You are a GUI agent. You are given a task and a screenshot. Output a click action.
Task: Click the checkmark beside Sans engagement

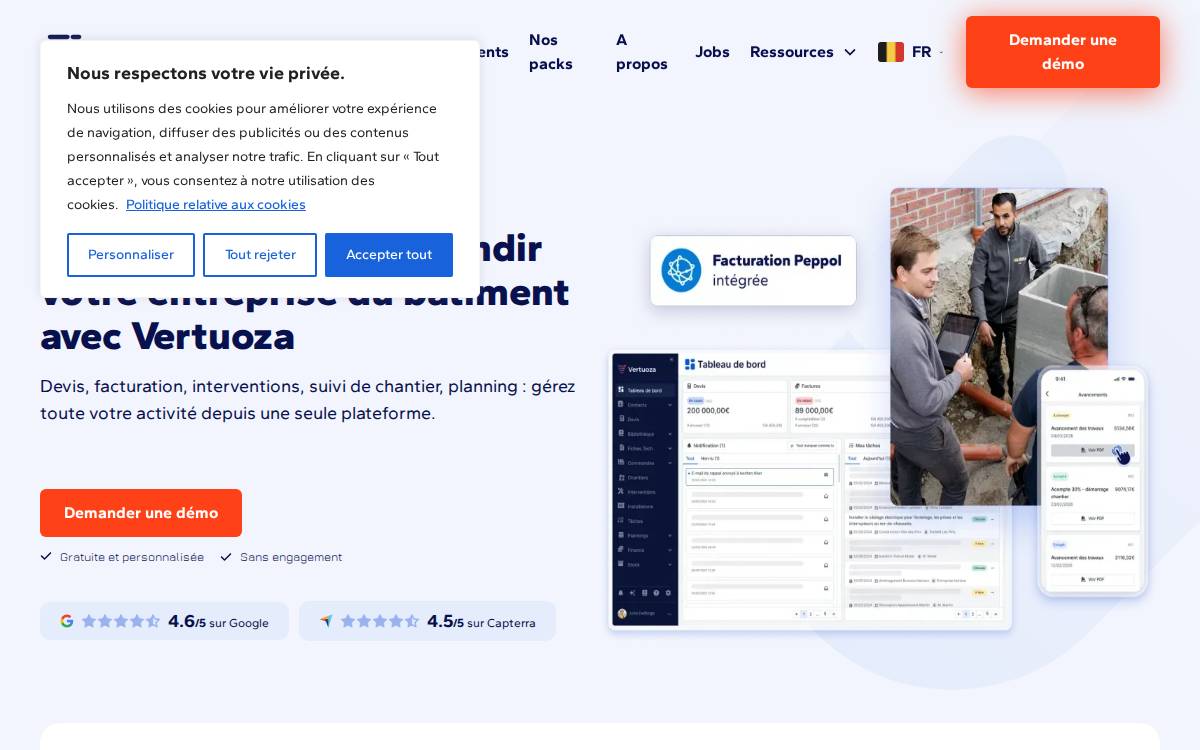(226, 556)
